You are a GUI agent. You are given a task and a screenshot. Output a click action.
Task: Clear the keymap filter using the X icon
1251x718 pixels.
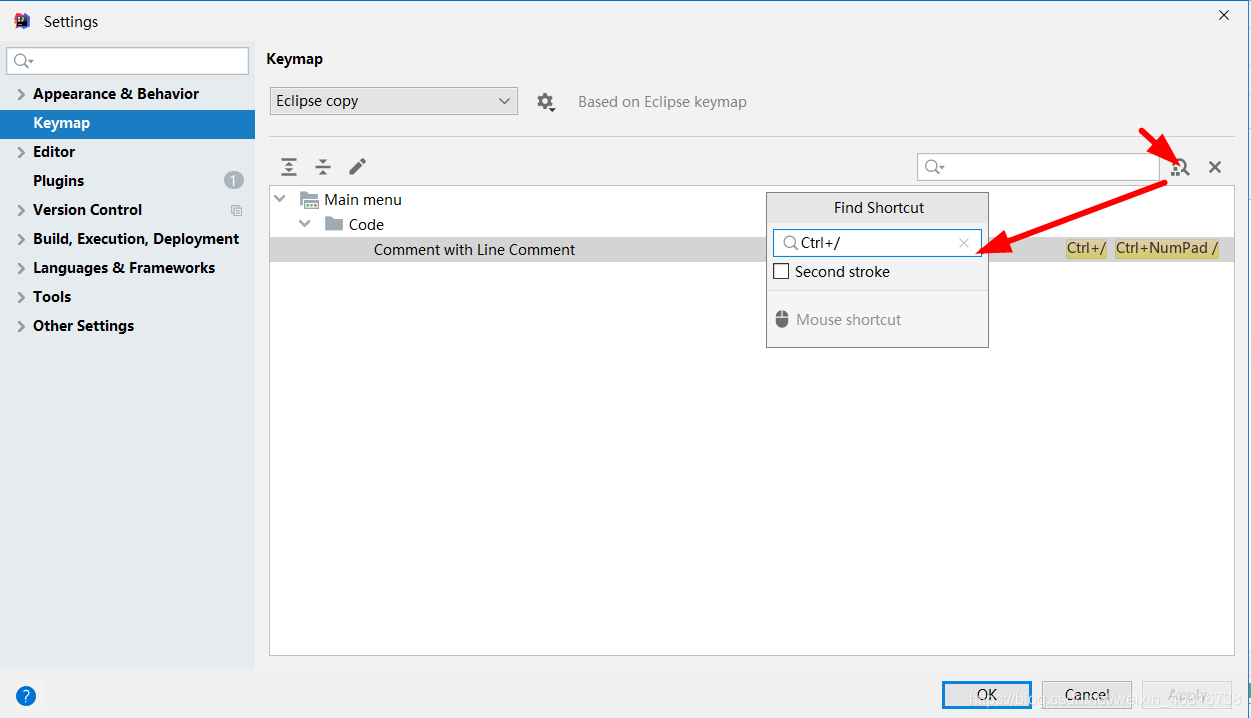click(1215, 167)
